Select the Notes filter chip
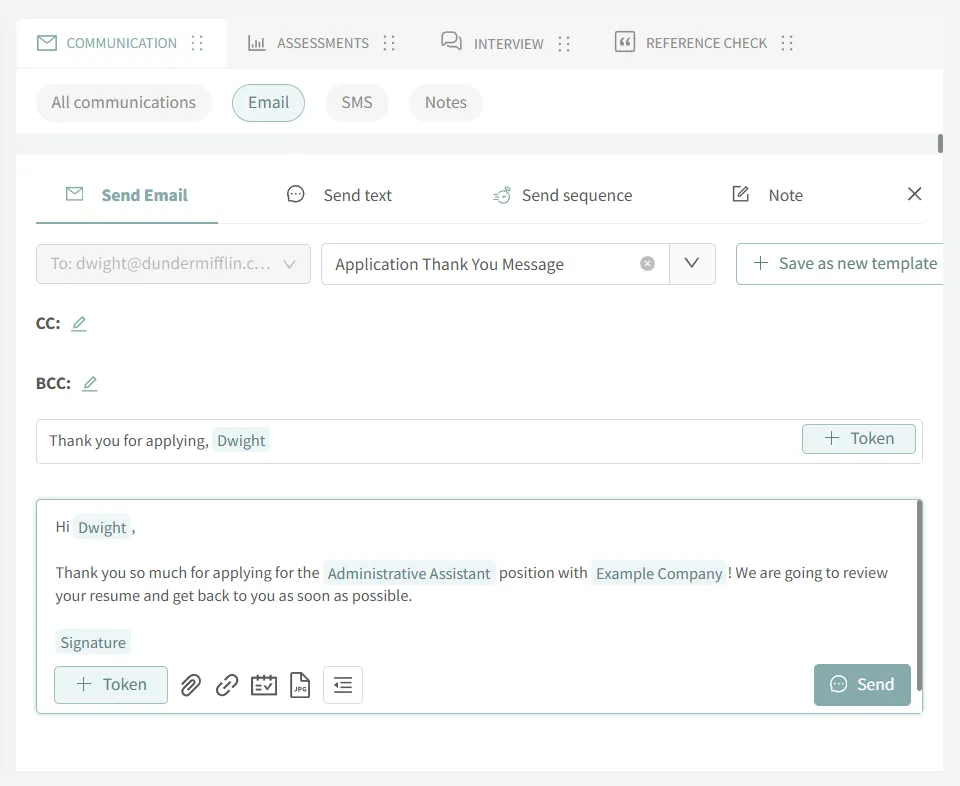This screenshot has width=960, height=786. coord(445,102)
